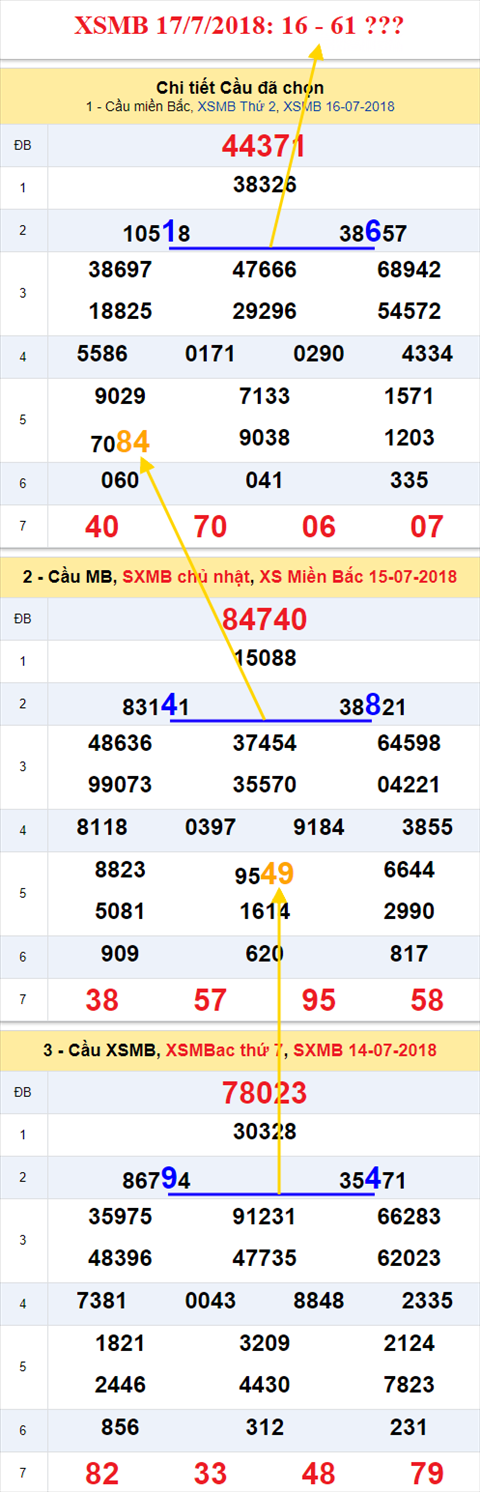Select red number 70 in the 16-07 table
The width and height of the screenshot is (480, 1492).
(210, 526)
